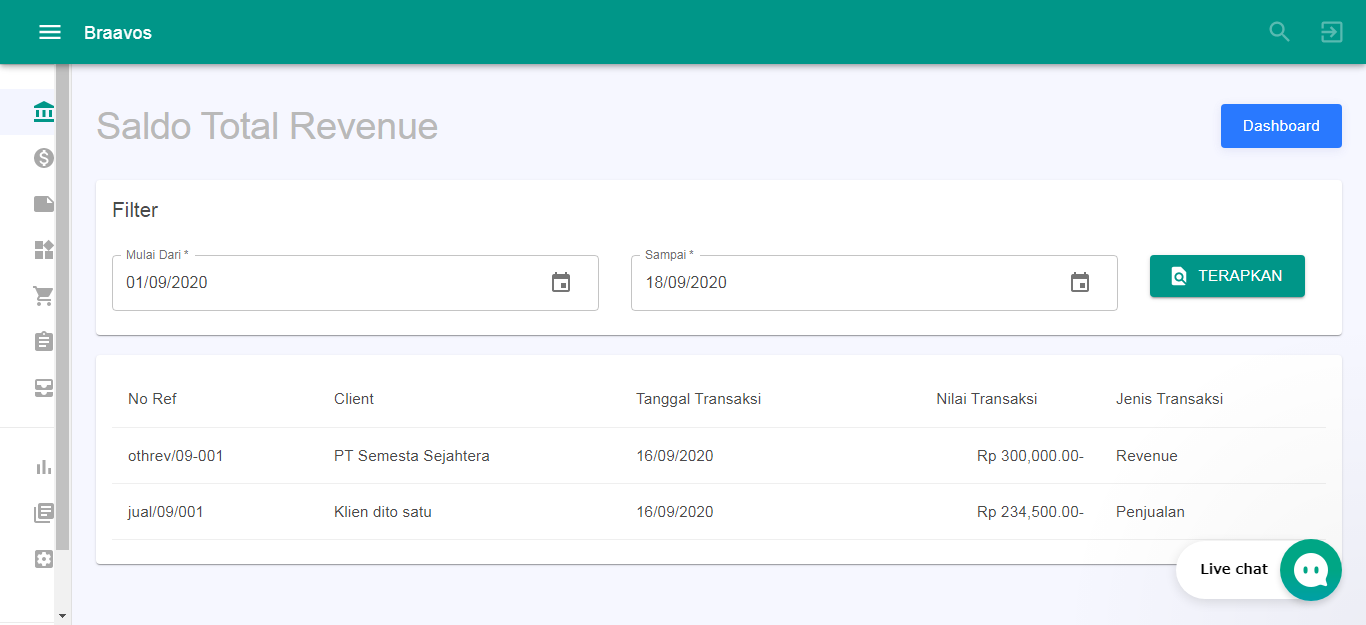Open calendar picker for Mulai Dari
Screen dimensions: 1366x625
pyautogui.click(x=561, y=283)
